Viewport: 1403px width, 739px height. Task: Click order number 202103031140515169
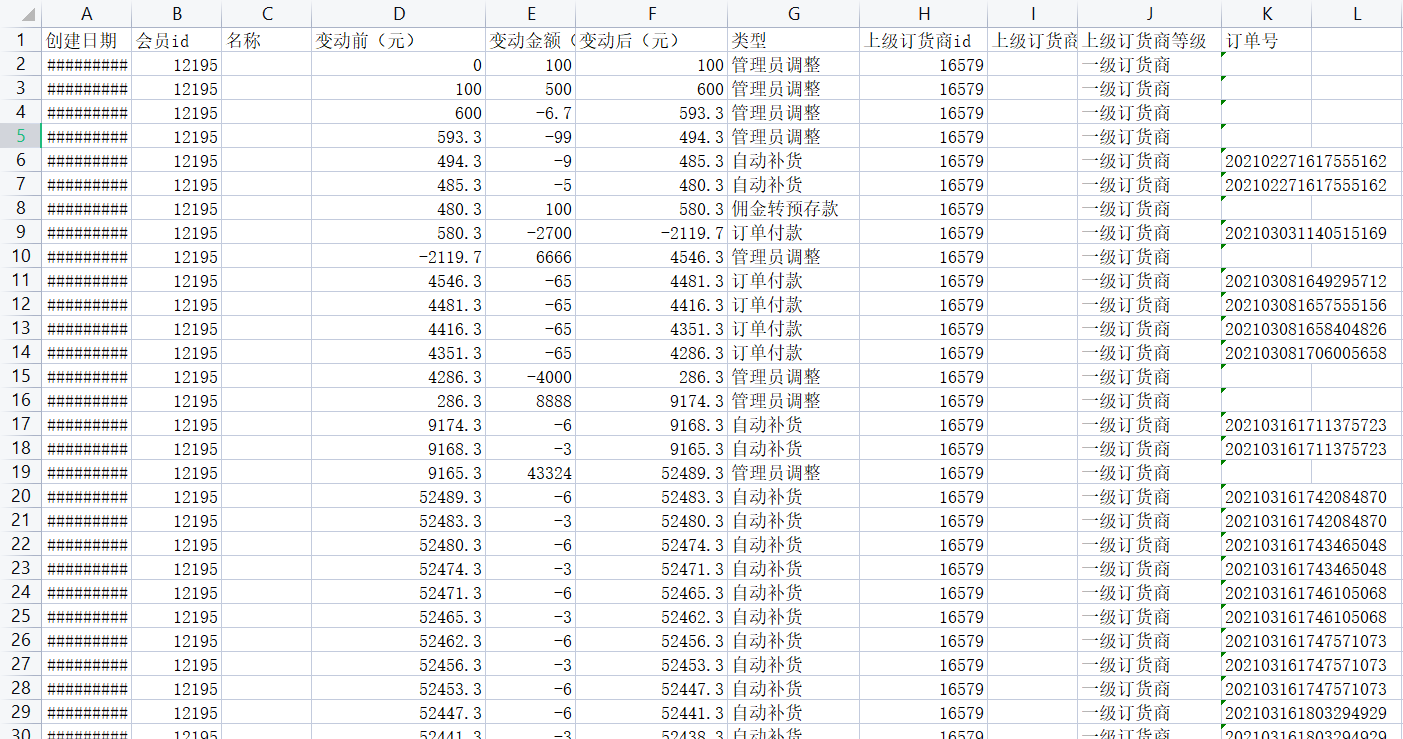[1305, 233]
